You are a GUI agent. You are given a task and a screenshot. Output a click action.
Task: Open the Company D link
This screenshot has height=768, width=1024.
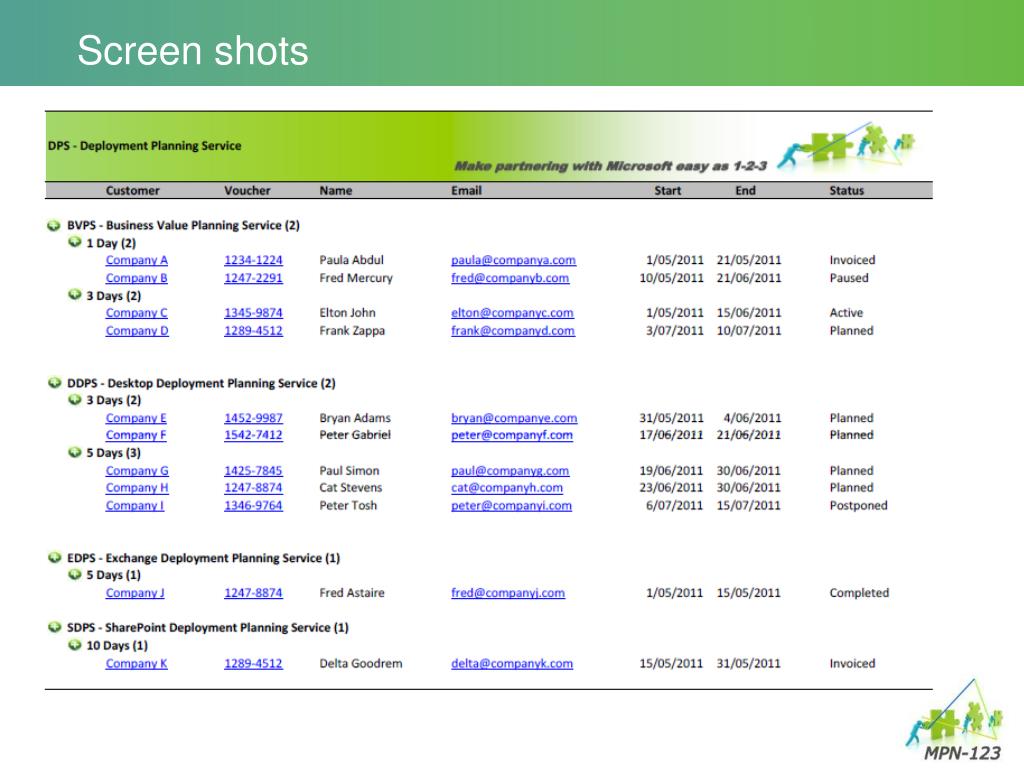tap(137, 330)
